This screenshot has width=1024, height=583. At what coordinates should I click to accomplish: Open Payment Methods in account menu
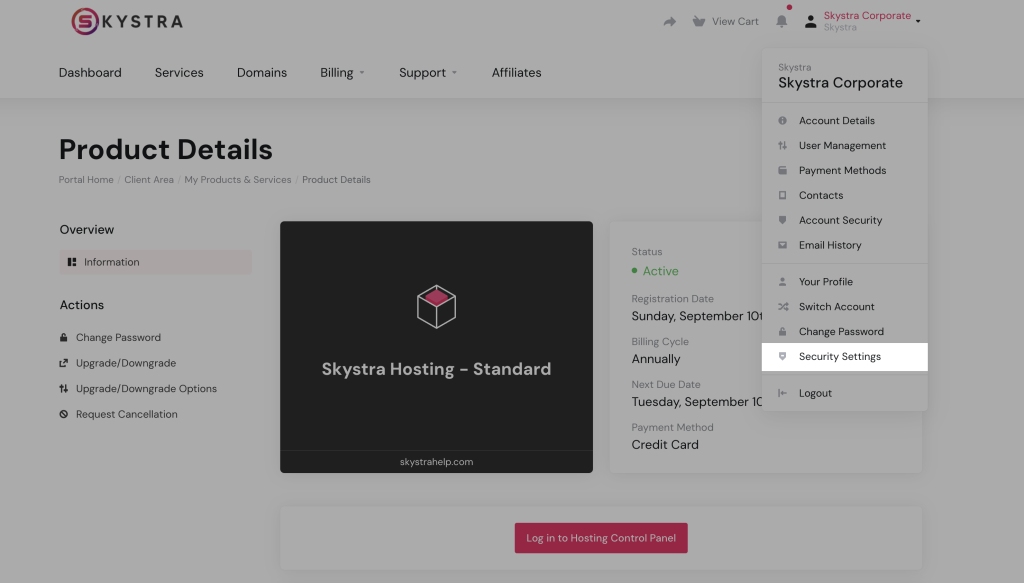842,171
